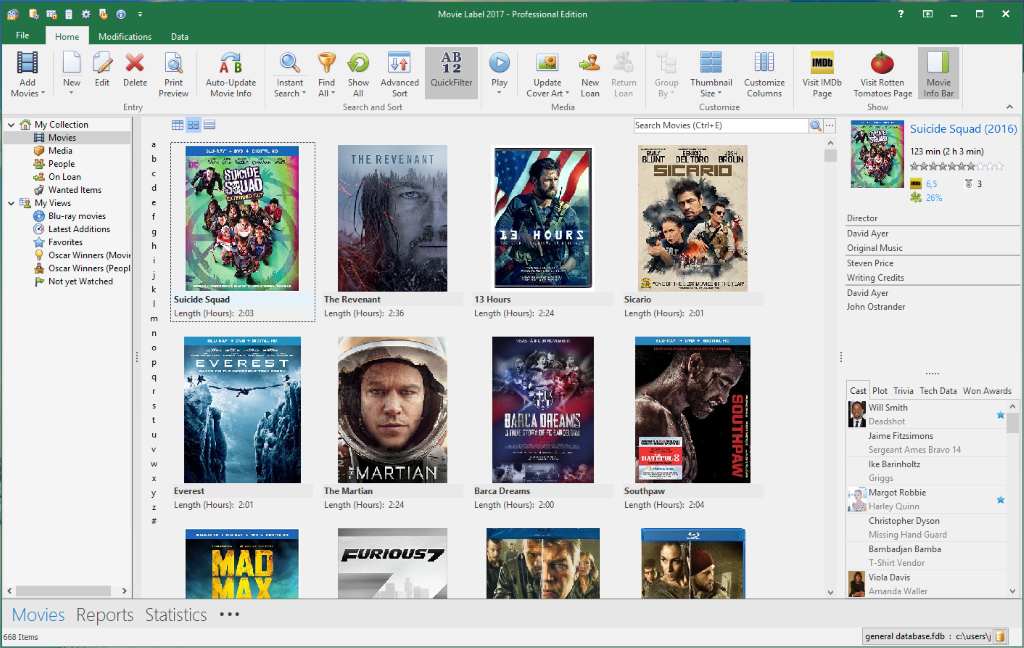The width and height of the screenshot is (1024, 648).
Task: Open Advanced Sort
Action: tap(399, 74)
